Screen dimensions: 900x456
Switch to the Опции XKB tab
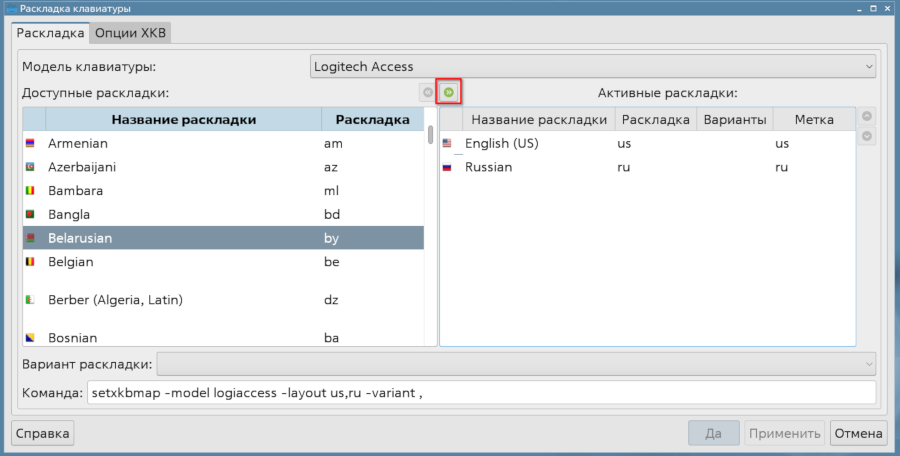click(x=131, y=33)
